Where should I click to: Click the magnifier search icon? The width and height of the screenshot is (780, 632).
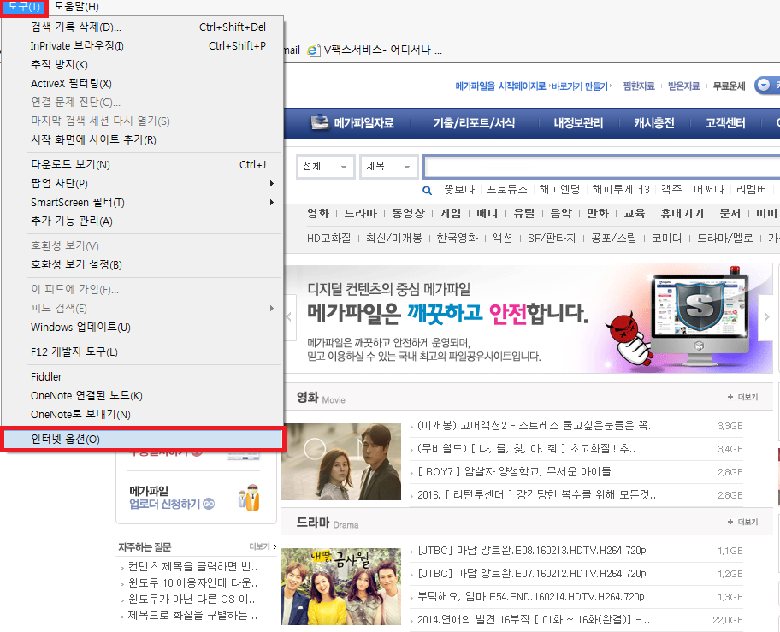(427, 190)
